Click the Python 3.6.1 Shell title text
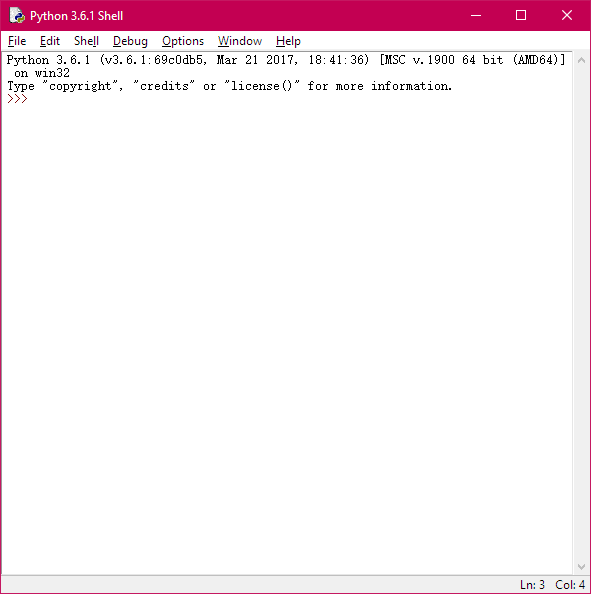Viewport: 591px width, 594px height. point(77,16)
